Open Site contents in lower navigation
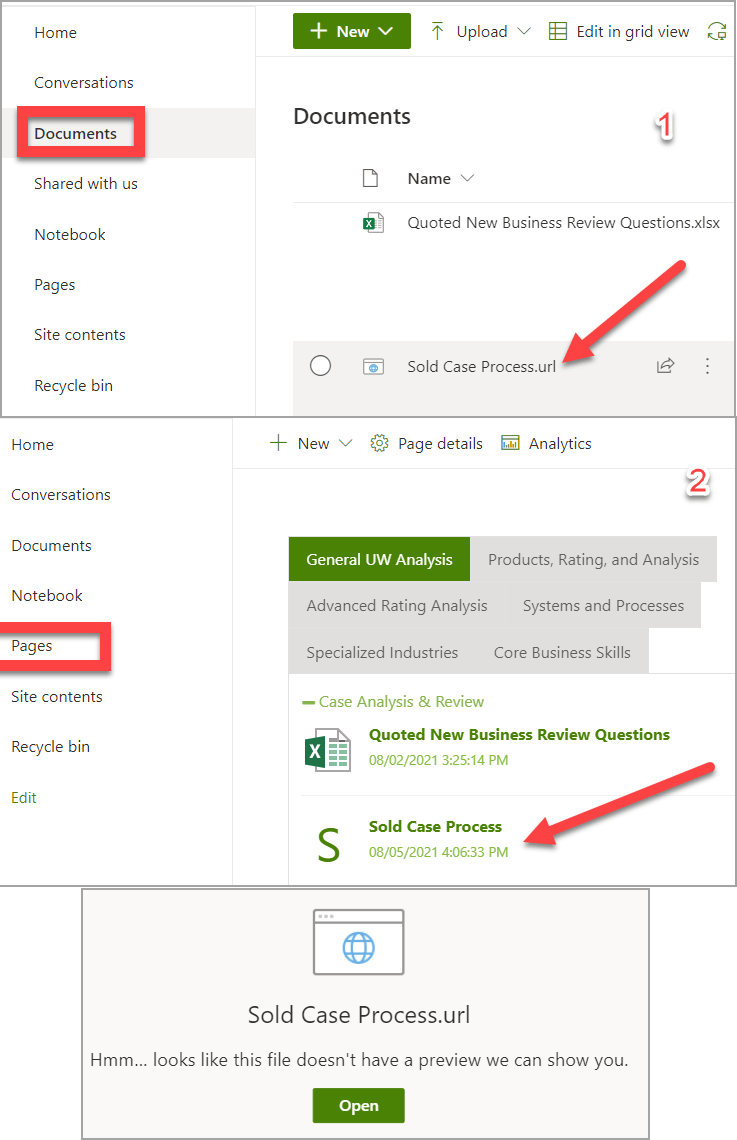Viewport: 737px width, 1140px height. tap(57, 697)
